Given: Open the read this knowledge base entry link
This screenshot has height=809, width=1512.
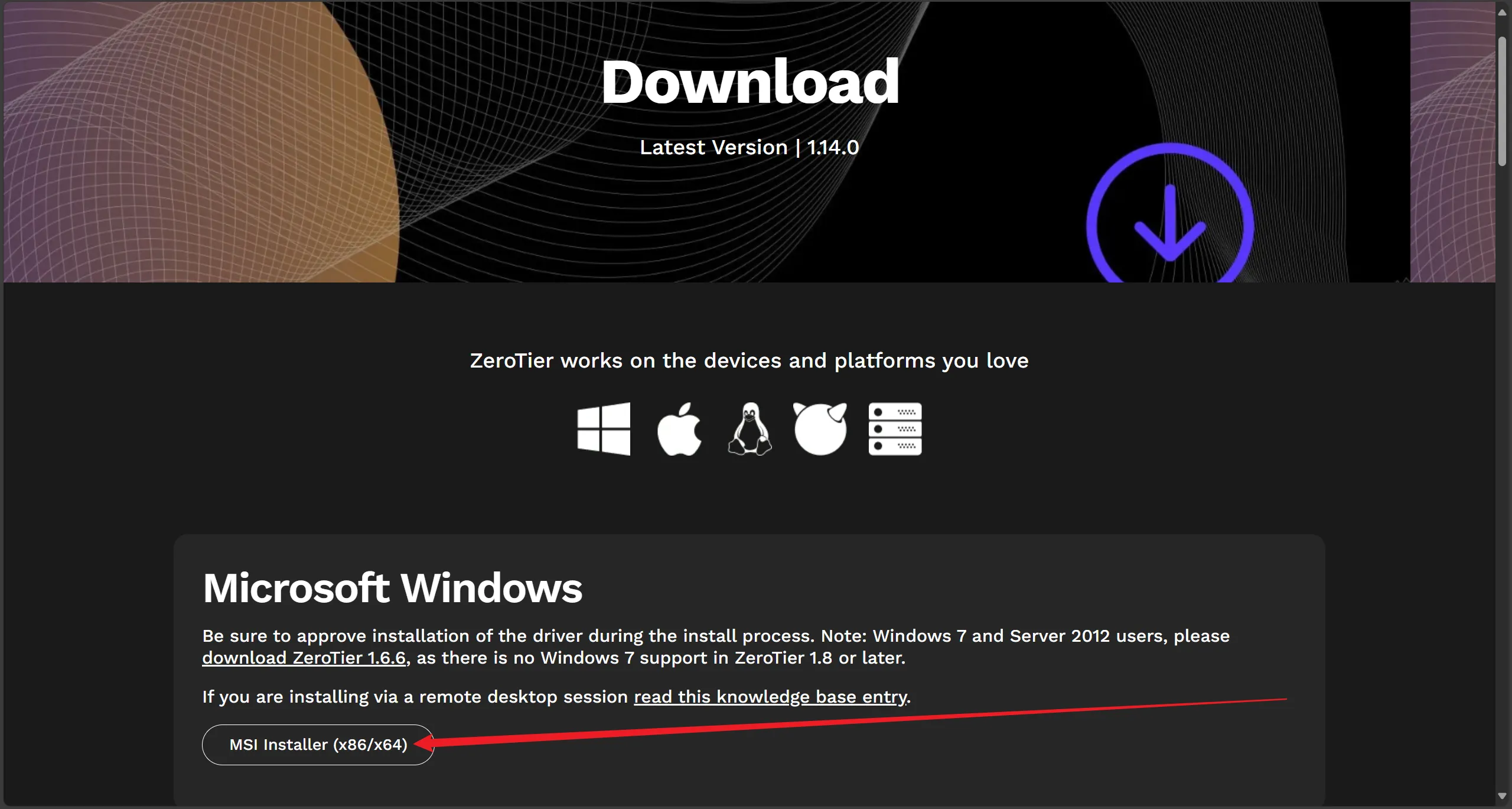Looking at the screenshot, I should (x=770, y=697).
